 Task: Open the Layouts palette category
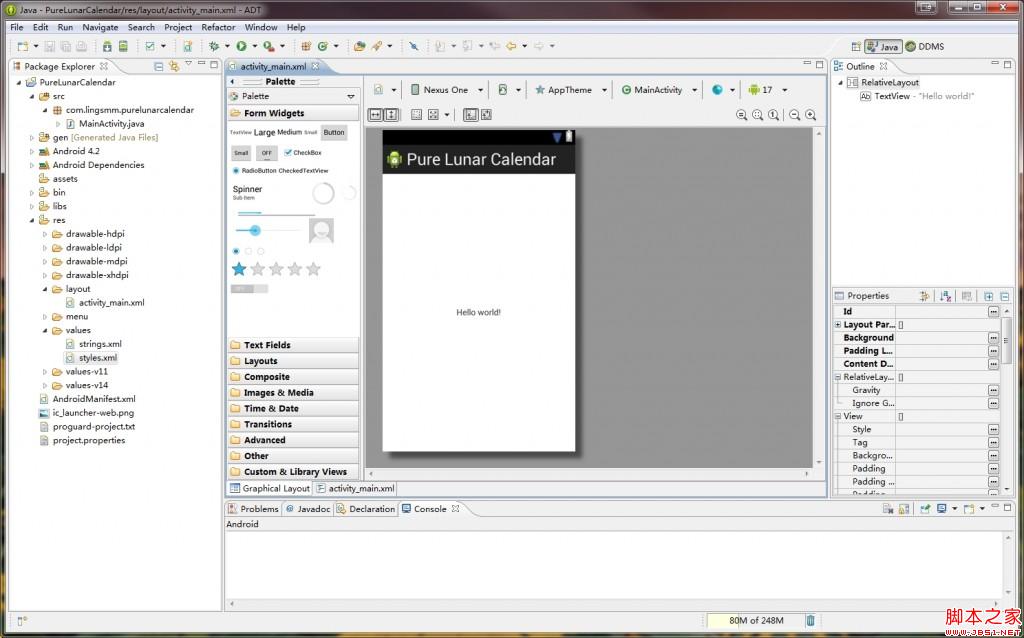click(260, 361)
